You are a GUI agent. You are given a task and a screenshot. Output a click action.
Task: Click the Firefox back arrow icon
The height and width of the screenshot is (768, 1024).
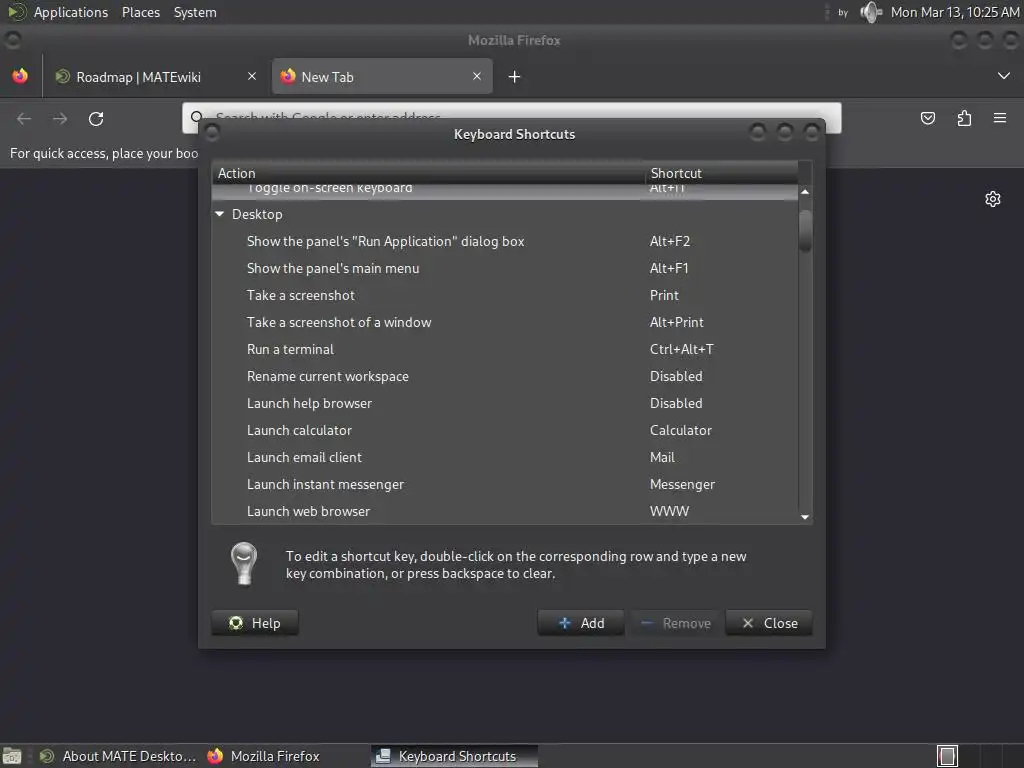[24, 119]
